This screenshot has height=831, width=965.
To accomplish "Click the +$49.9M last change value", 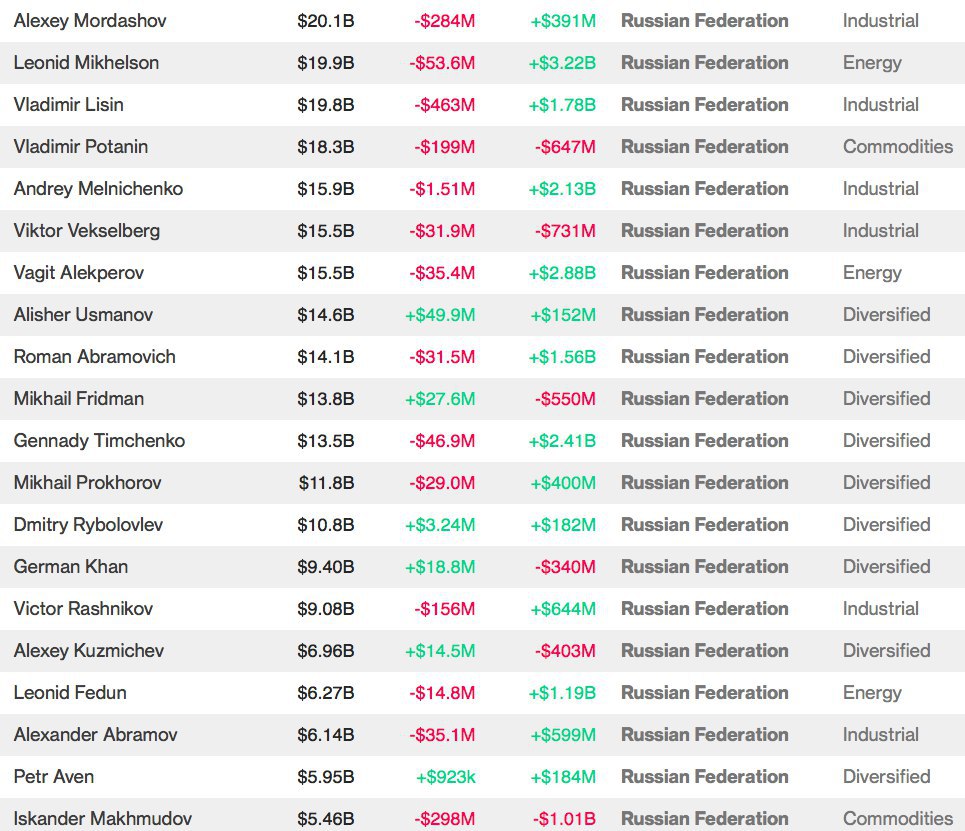I will [440, 315].
